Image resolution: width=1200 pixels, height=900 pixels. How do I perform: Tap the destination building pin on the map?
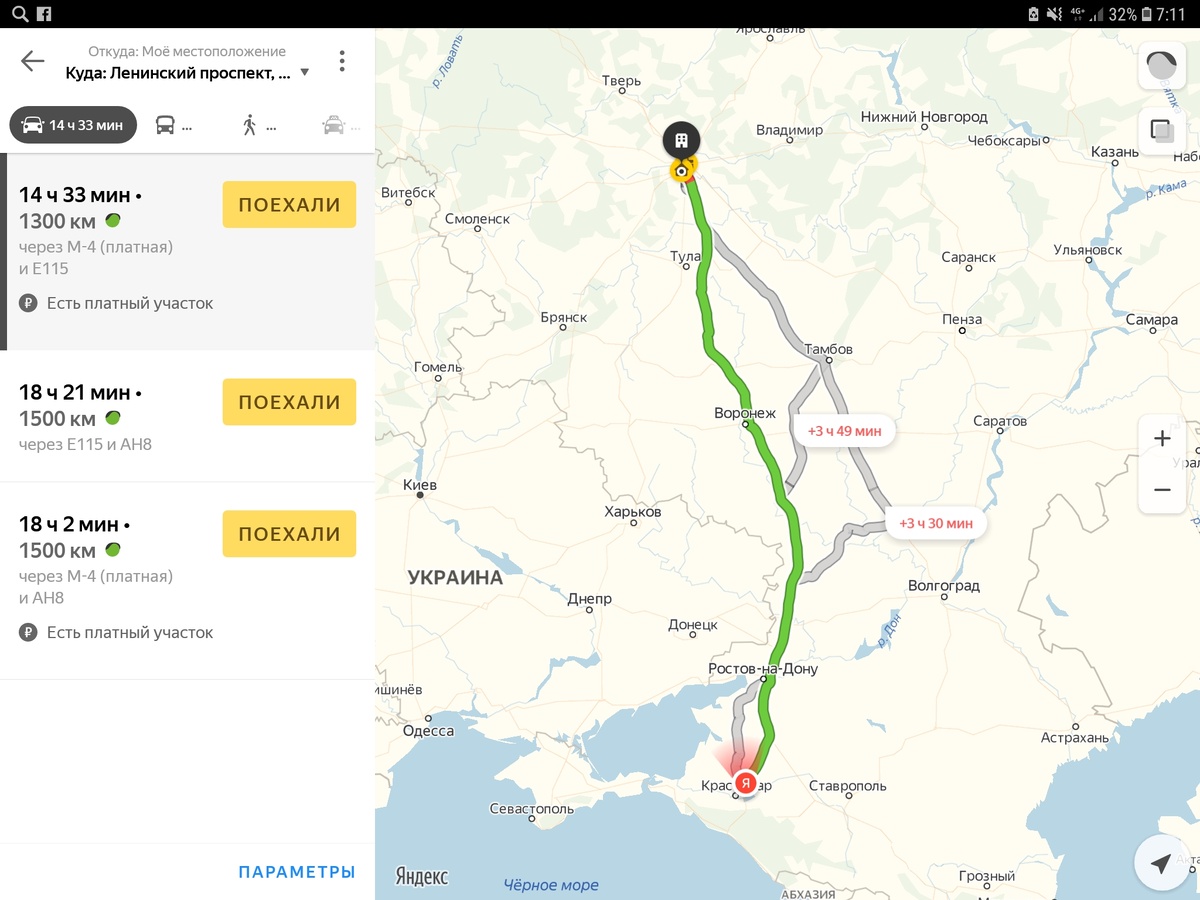[682, 141]
